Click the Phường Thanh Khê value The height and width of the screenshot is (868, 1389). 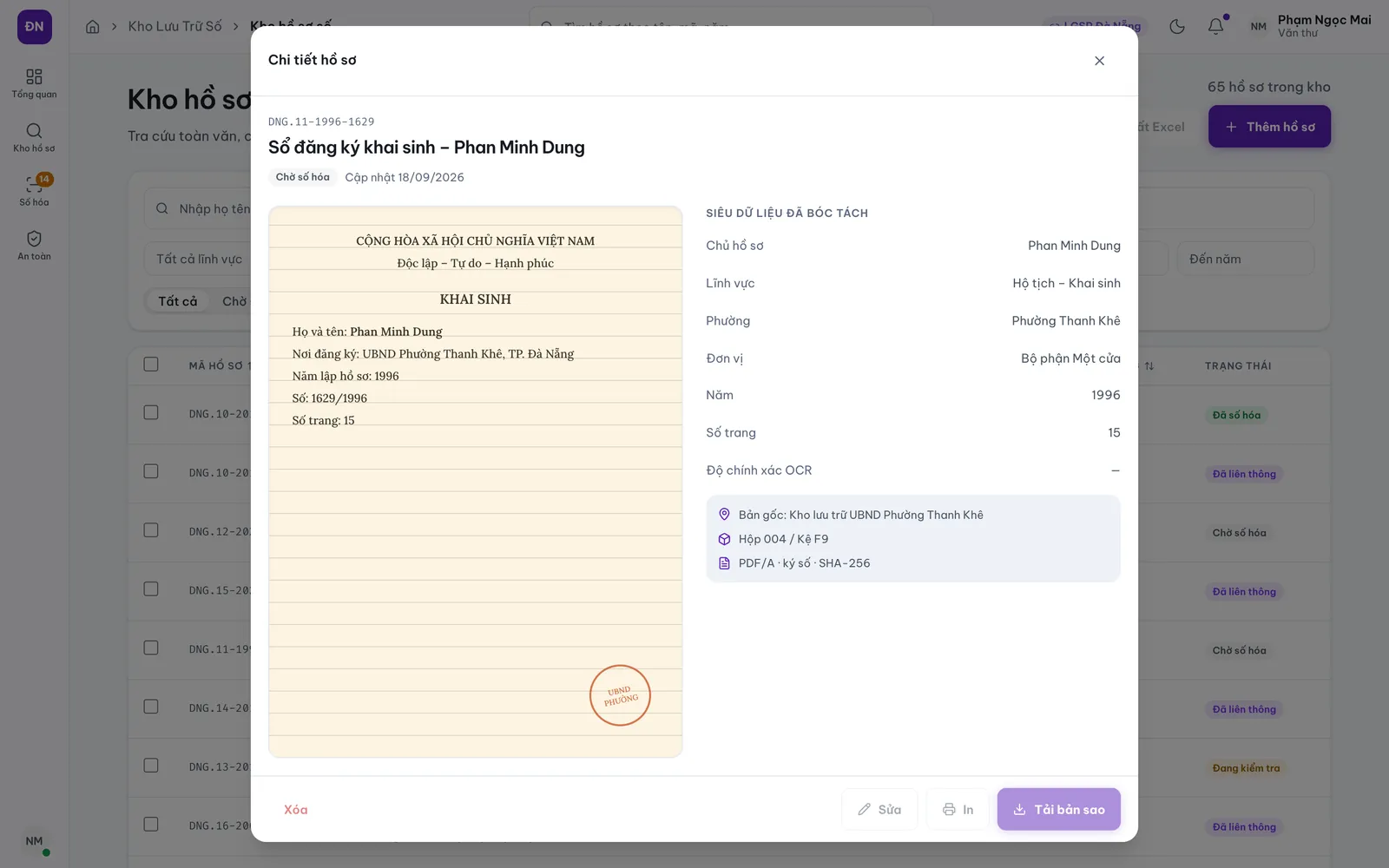1066,321
